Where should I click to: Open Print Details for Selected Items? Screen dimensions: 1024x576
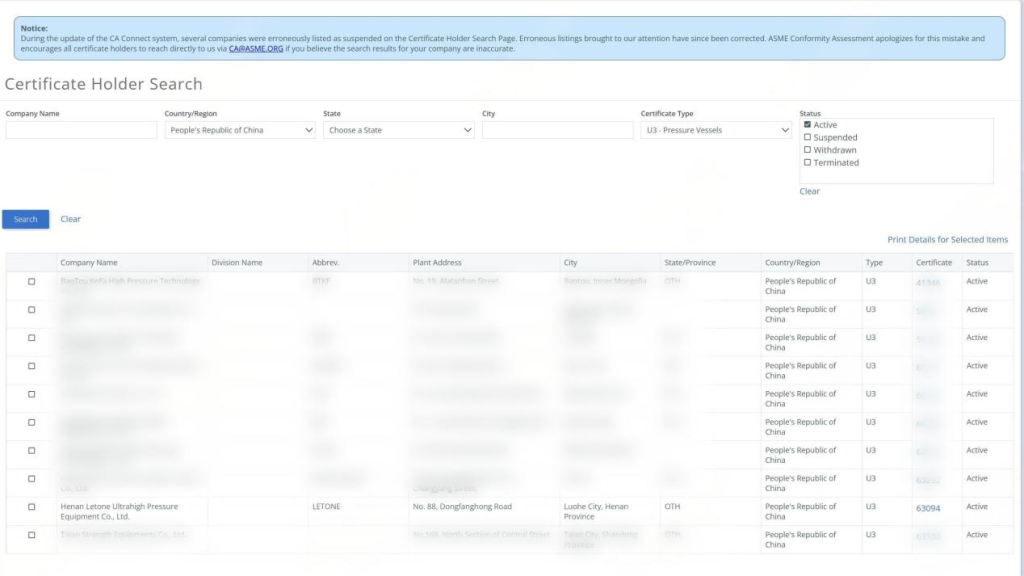point(947,240)
